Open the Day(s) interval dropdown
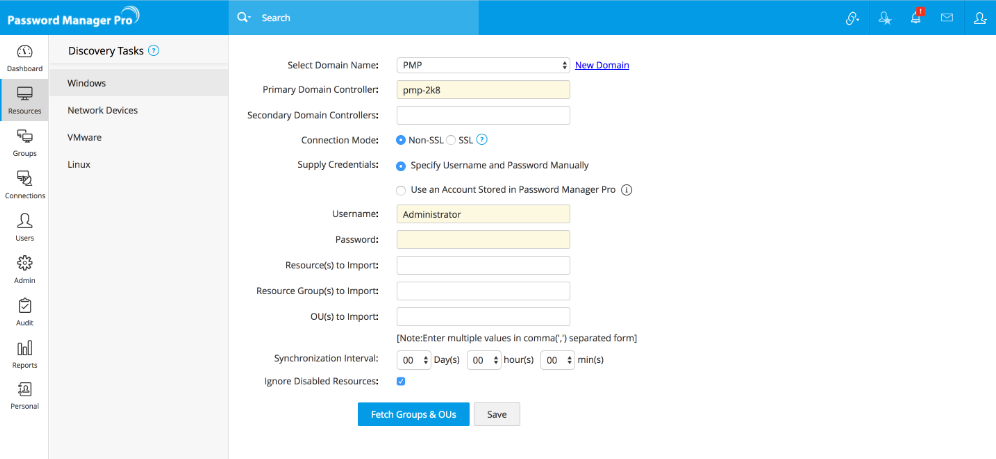Screen dimensions: 996x459 [413, 359]
